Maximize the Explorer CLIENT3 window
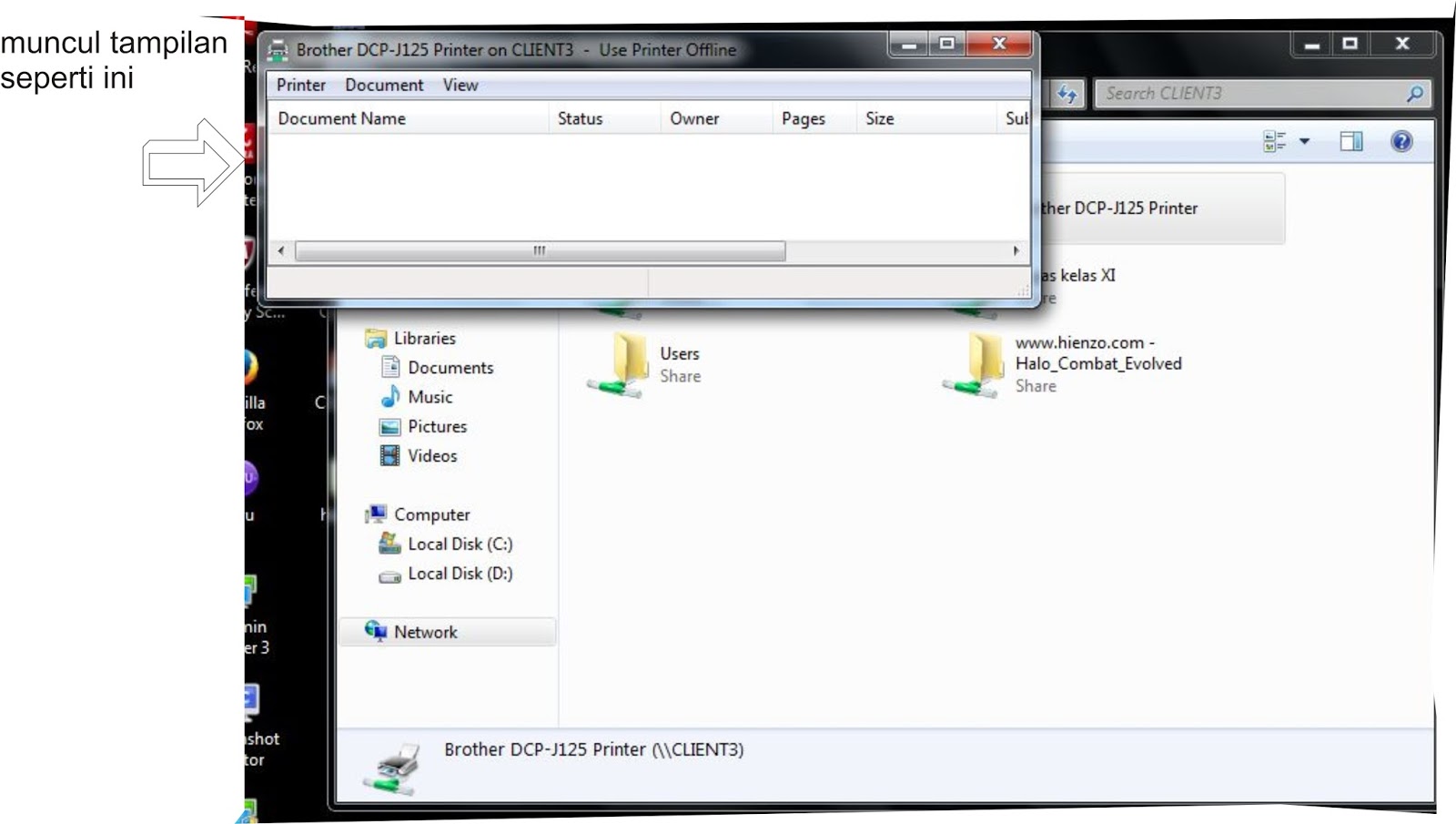The image size is (1456, 824). tap(1350, 44)
